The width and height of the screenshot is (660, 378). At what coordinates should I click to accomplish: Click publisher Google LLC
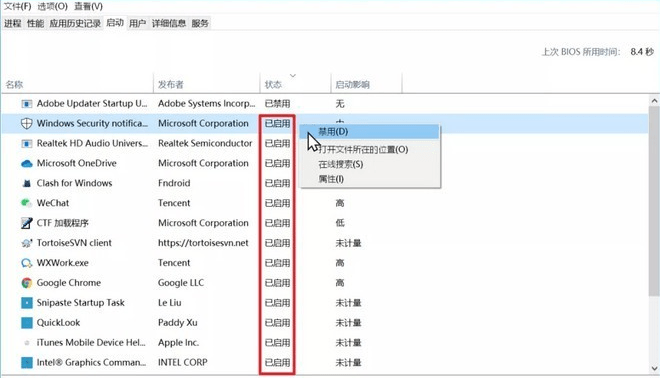(x=181, y=283)
